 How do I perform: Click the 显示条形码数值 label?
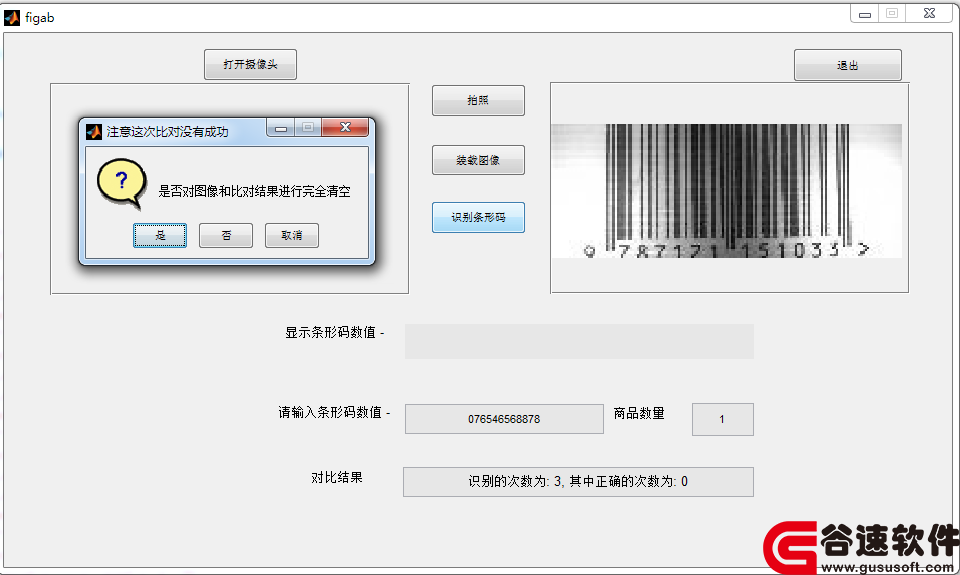click(x=334, y=333)
